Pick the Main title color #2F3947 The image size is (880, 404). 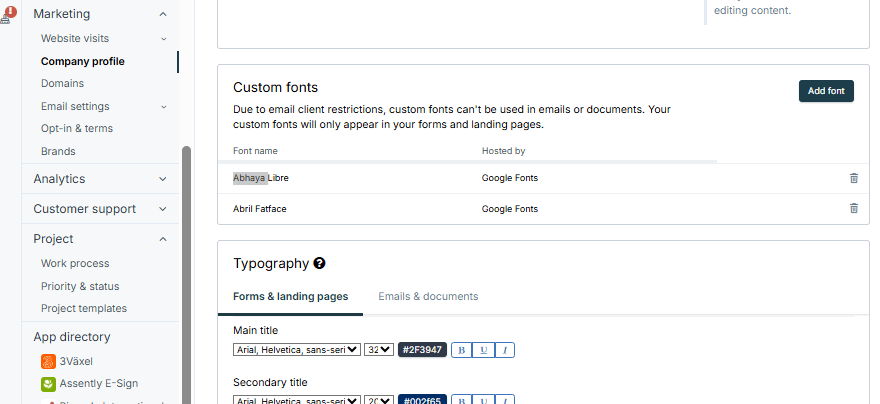pyautogui.click(x=423, y=350)
